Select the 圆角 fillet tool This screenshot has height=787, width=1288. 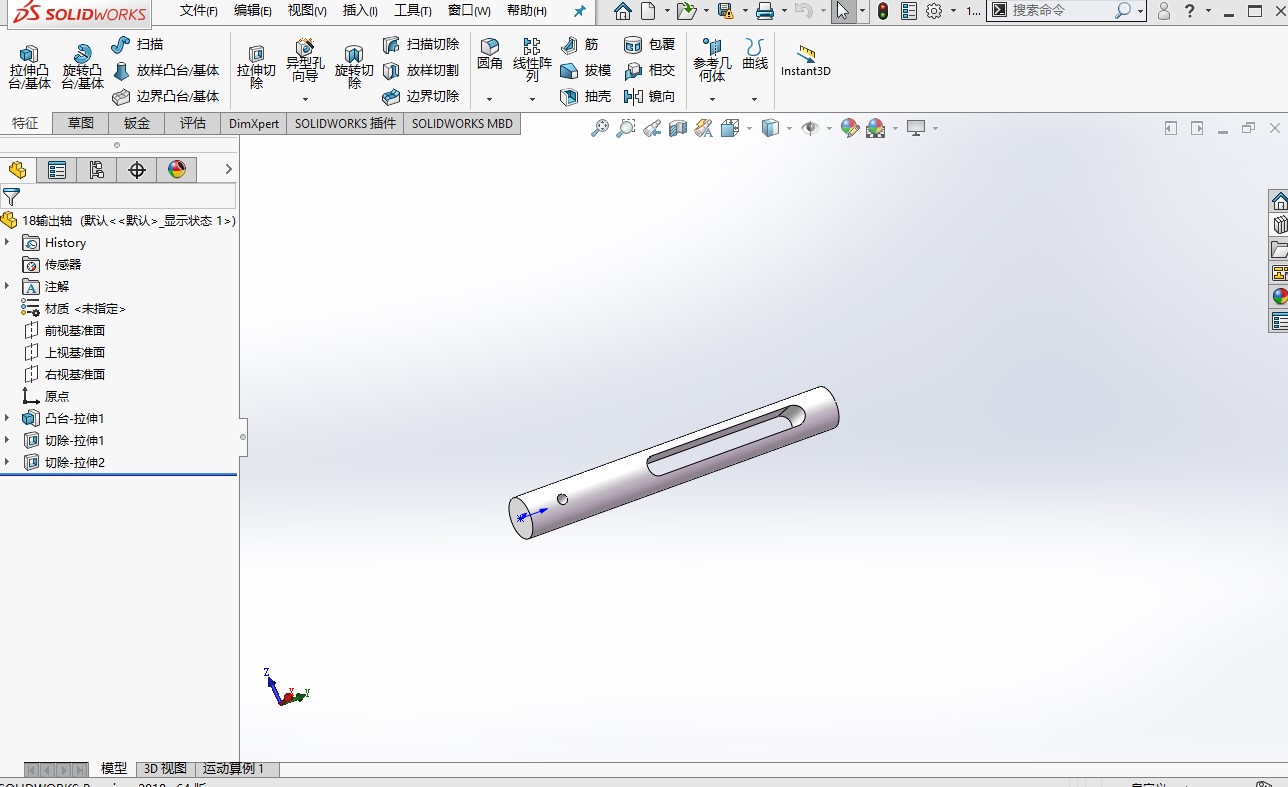[x=489, y=54]
